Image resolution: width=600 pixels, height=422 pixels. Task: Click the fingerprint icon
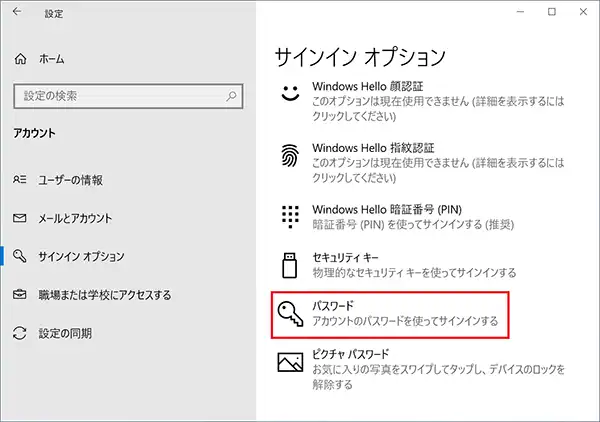tap(290, 155)
